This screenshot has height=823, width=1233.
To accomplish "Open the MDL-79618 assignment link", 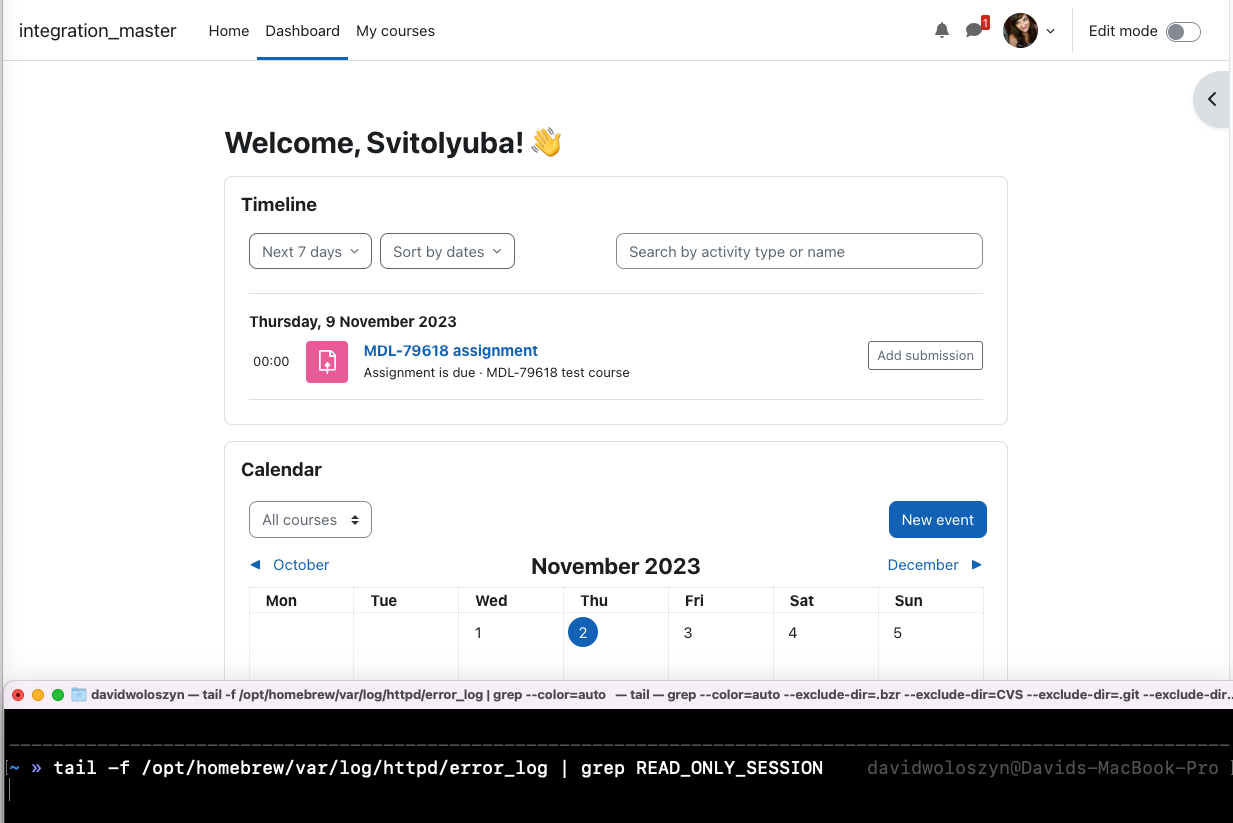I will pyautogui.click(x=451, y=351).
